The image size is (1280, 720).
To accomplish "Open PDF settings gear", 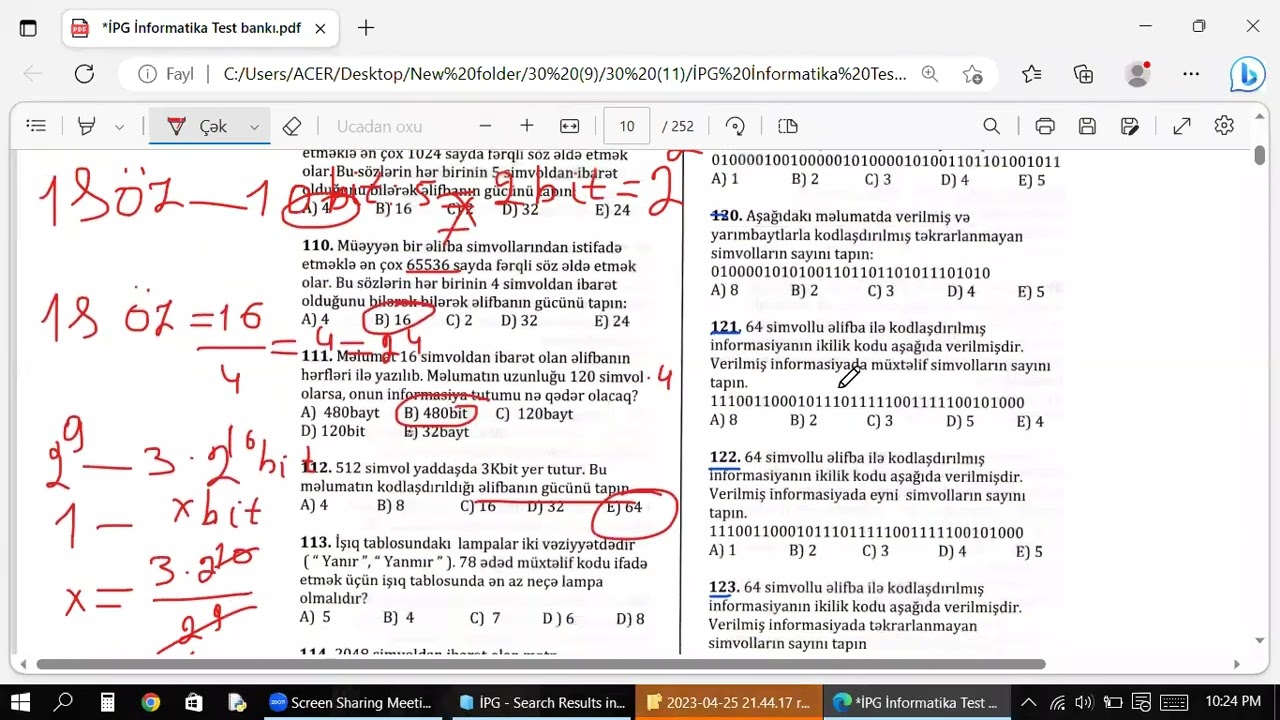I will coord(1224,126).
